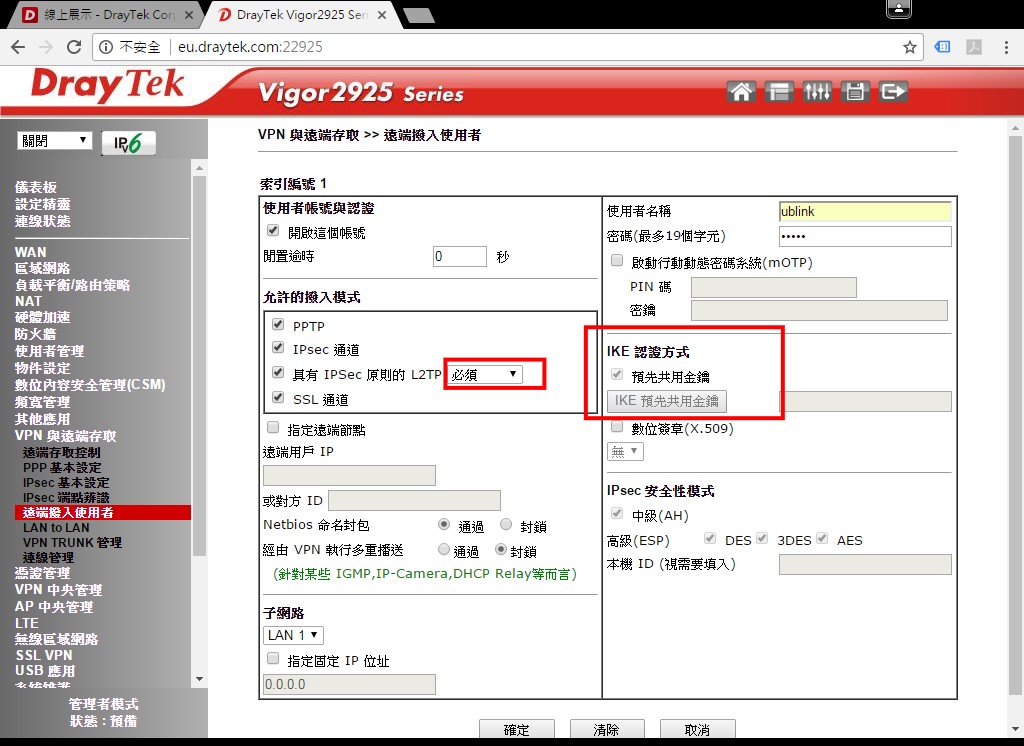Image resolution: width=1024 pixels, height=746 pixels.
Task: Bookmark page with the star icon
Action: [x=909, y=47]
